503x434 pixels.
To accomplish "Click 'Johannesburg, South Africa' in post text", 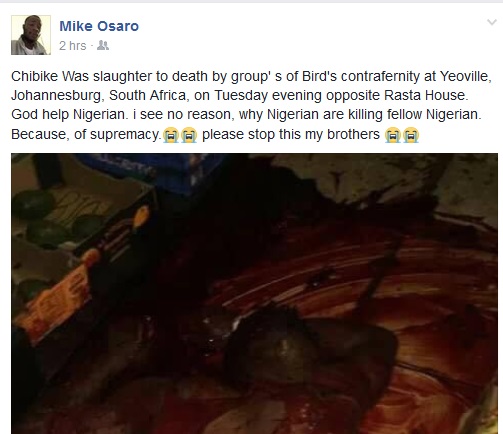I will point(98,96).
